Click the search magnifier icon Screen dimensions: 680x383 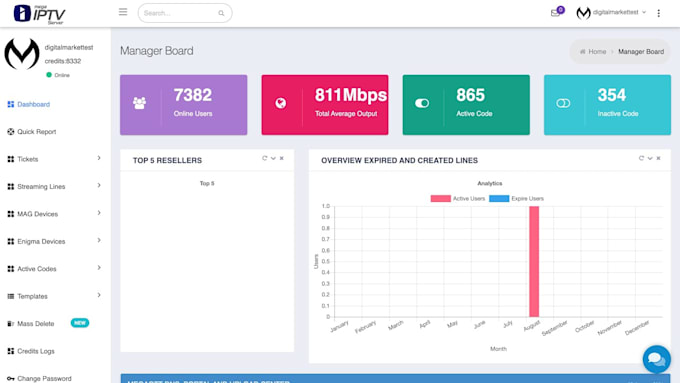click(x=221, y=13)
